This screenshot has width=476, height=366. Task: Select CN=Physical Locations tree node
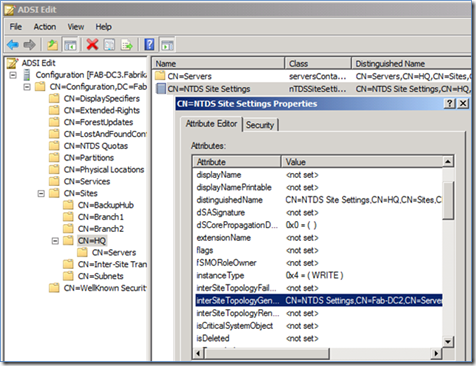click(x=104, y=169)
